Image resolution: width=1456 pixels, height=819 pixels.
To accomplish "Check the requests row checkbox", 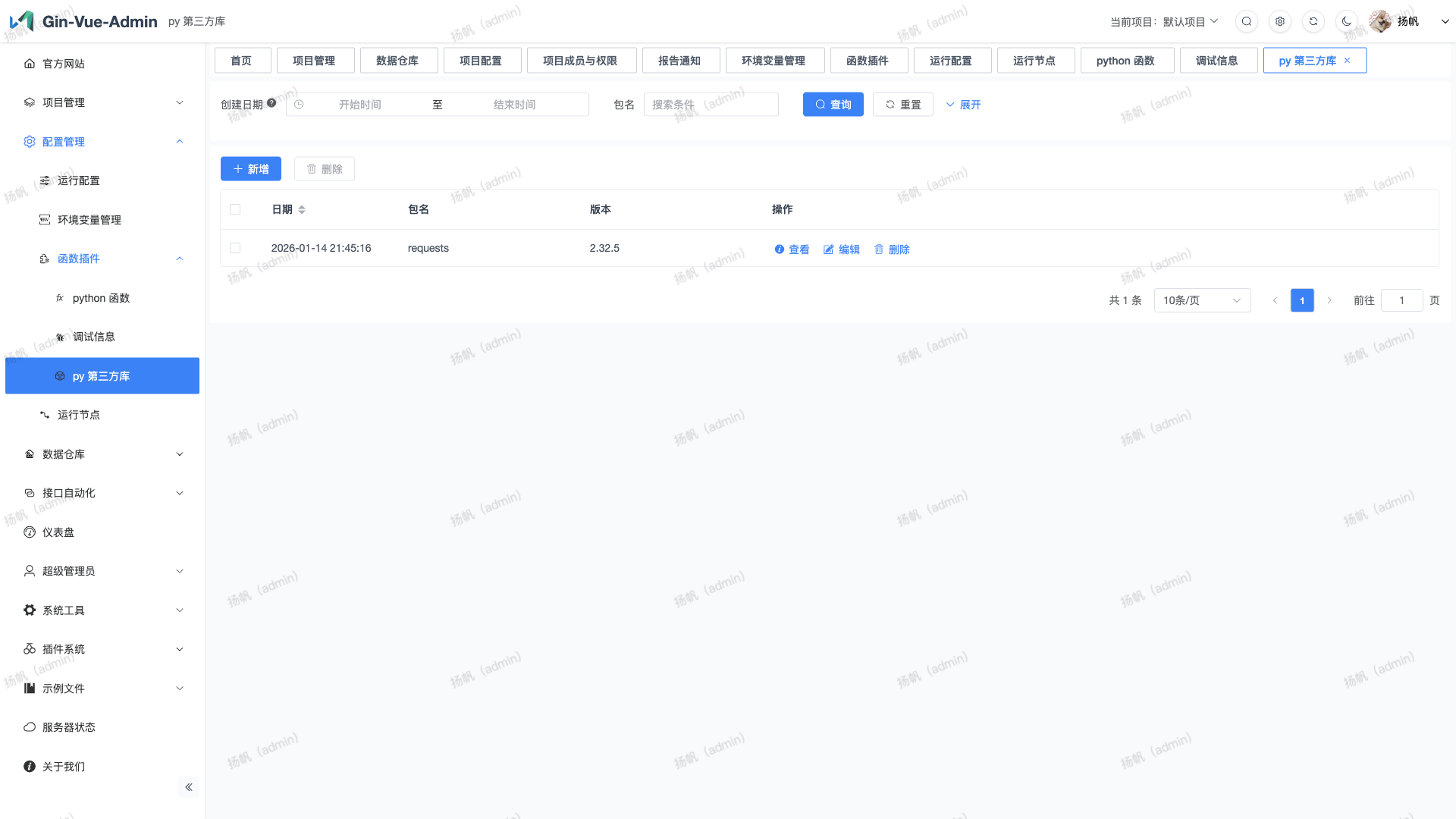I will point(235,248).
